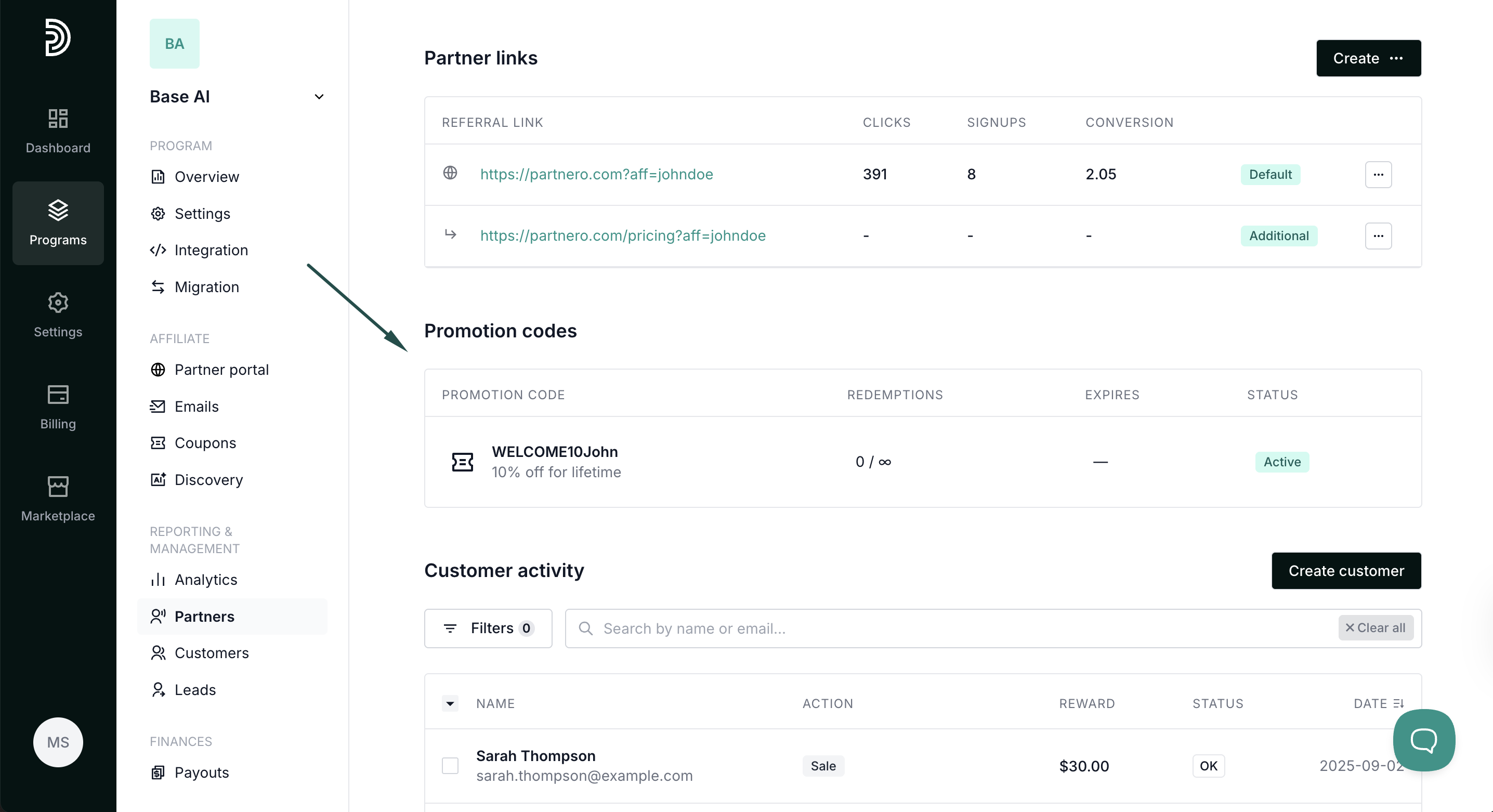
Task: Check the Sarah Thompson row checkbox
Action: point(450,766)
